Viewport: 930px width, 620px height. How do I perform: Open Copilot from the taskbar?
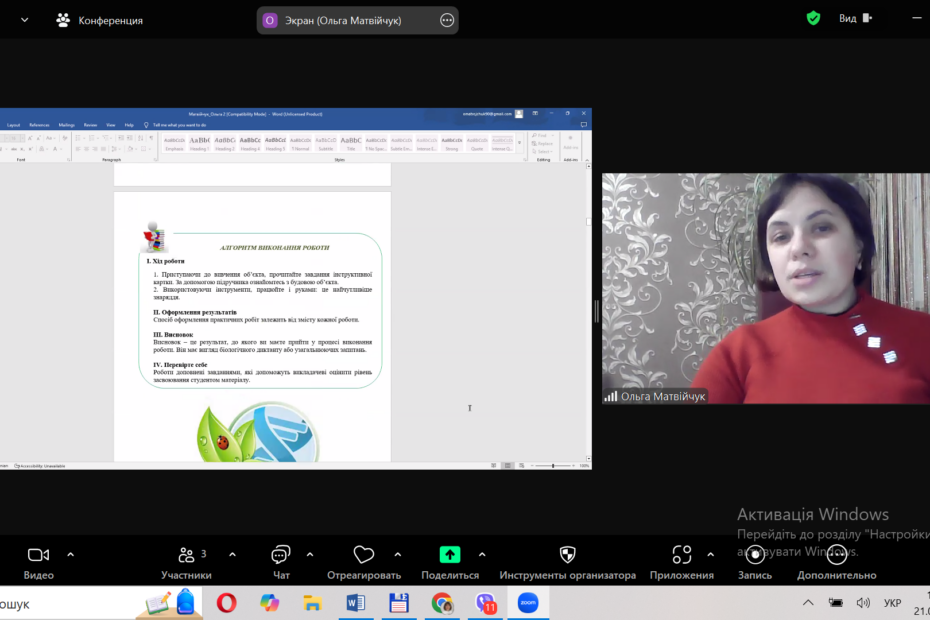coord(269,603)
